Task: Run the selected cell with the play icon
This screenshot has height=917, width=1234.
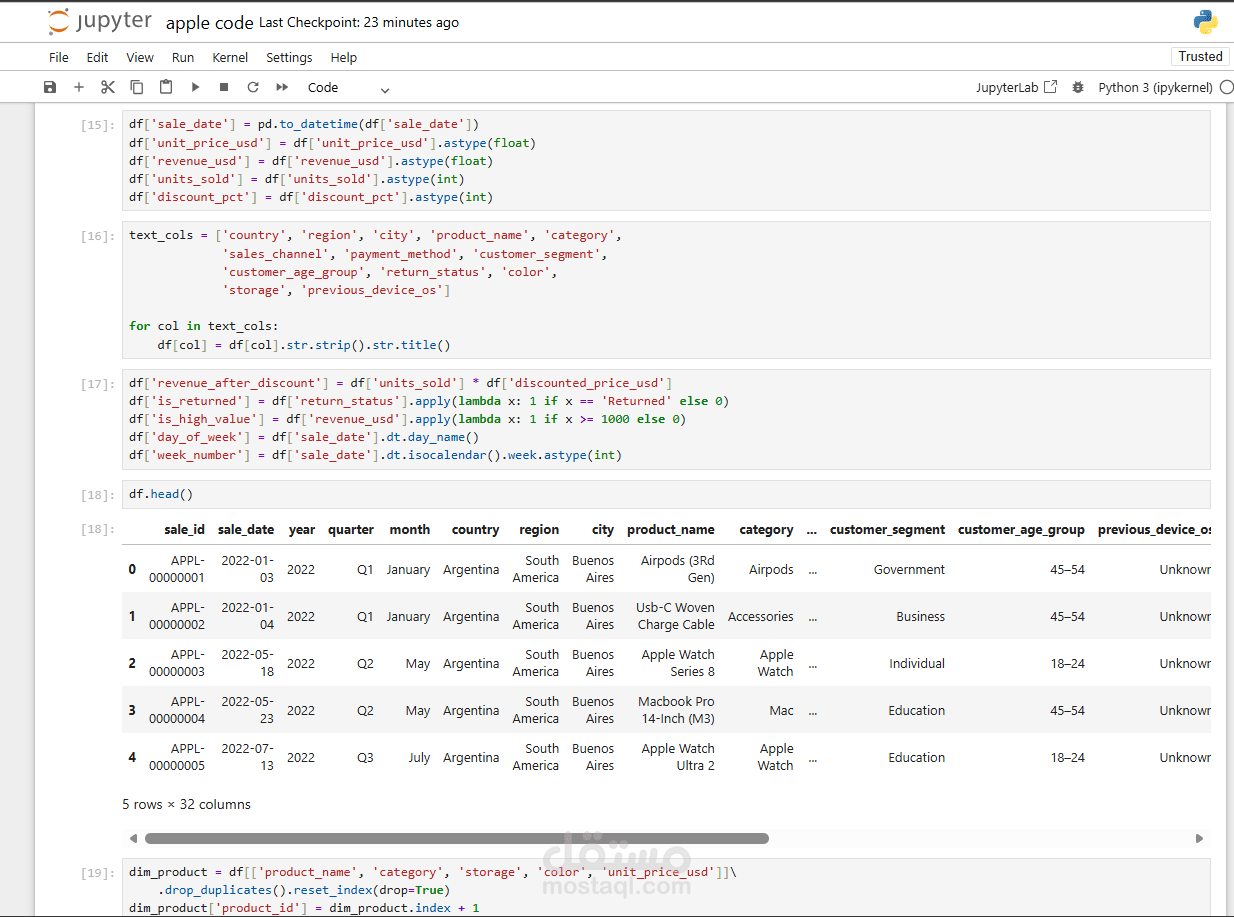Action: (x=195, y=87)
